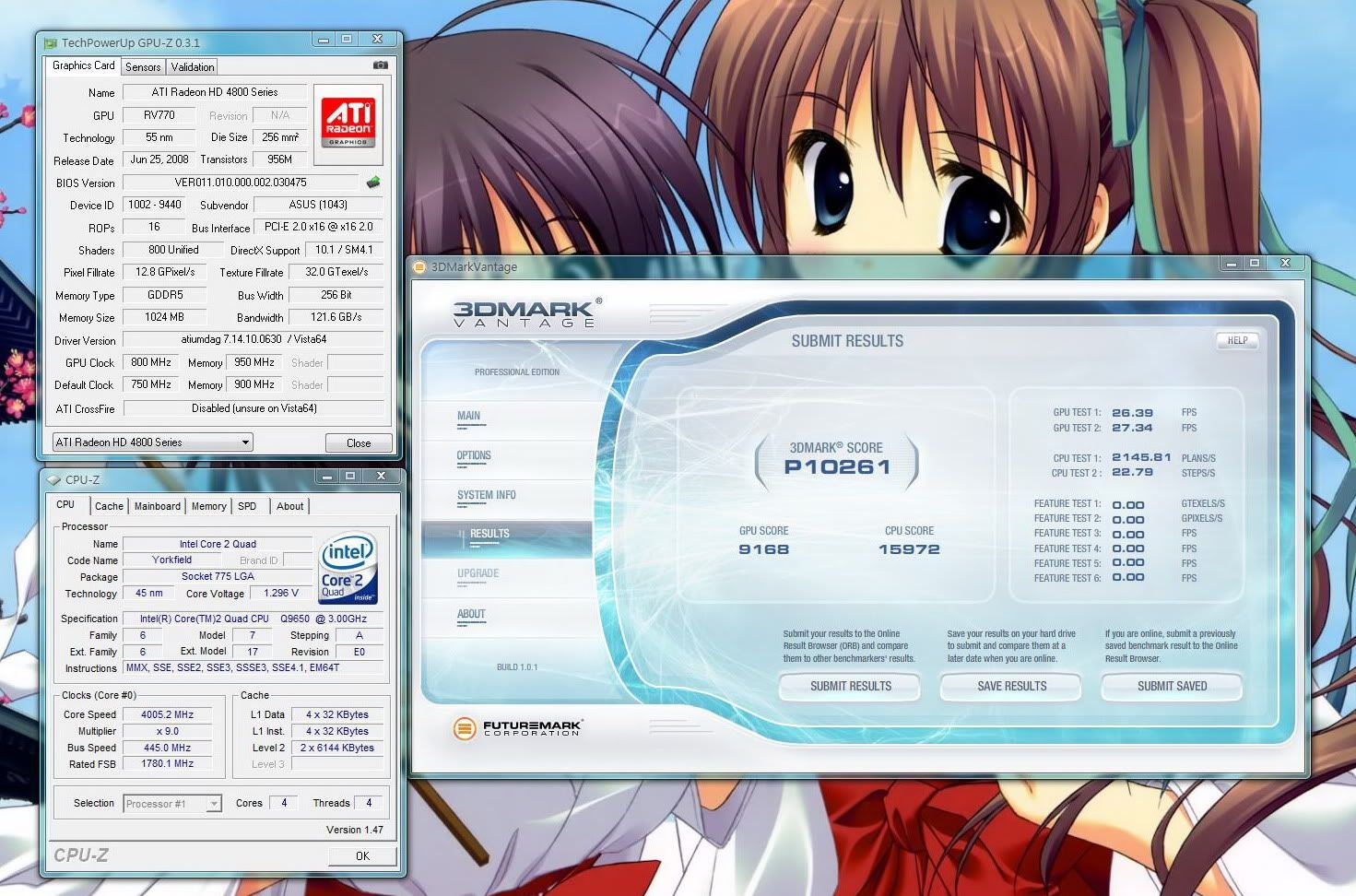This screenshot has width=1356, height=896.
Task: Open the Validation tab in GPU-Z
Action: (193, 67)
